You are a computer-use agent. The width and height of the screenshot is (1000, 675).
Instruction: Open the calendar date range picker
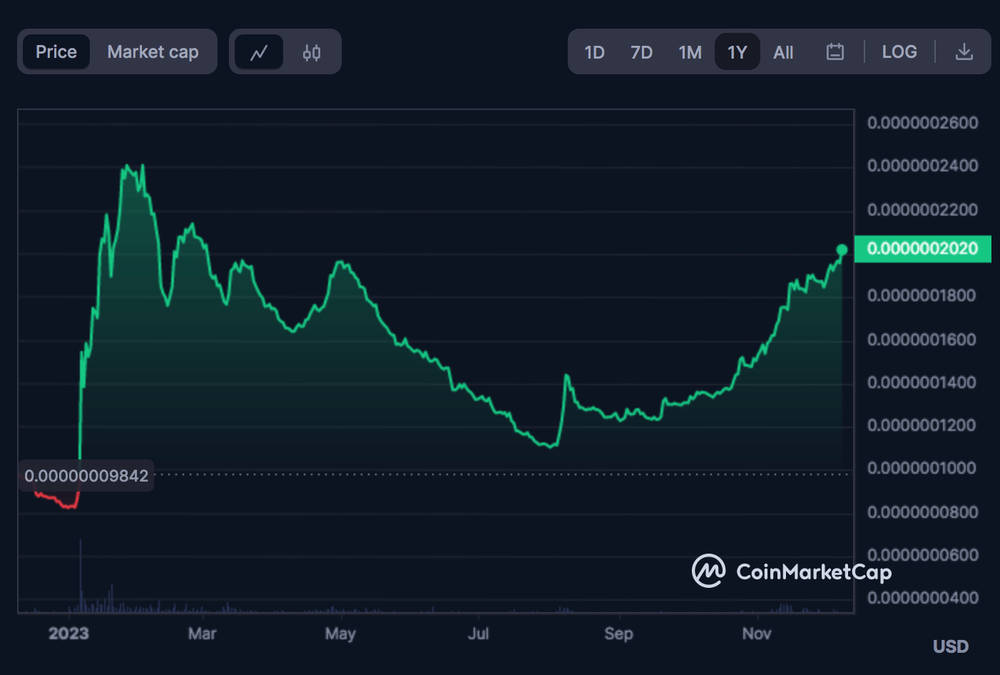pyautogui.click(x=835, y=52)
